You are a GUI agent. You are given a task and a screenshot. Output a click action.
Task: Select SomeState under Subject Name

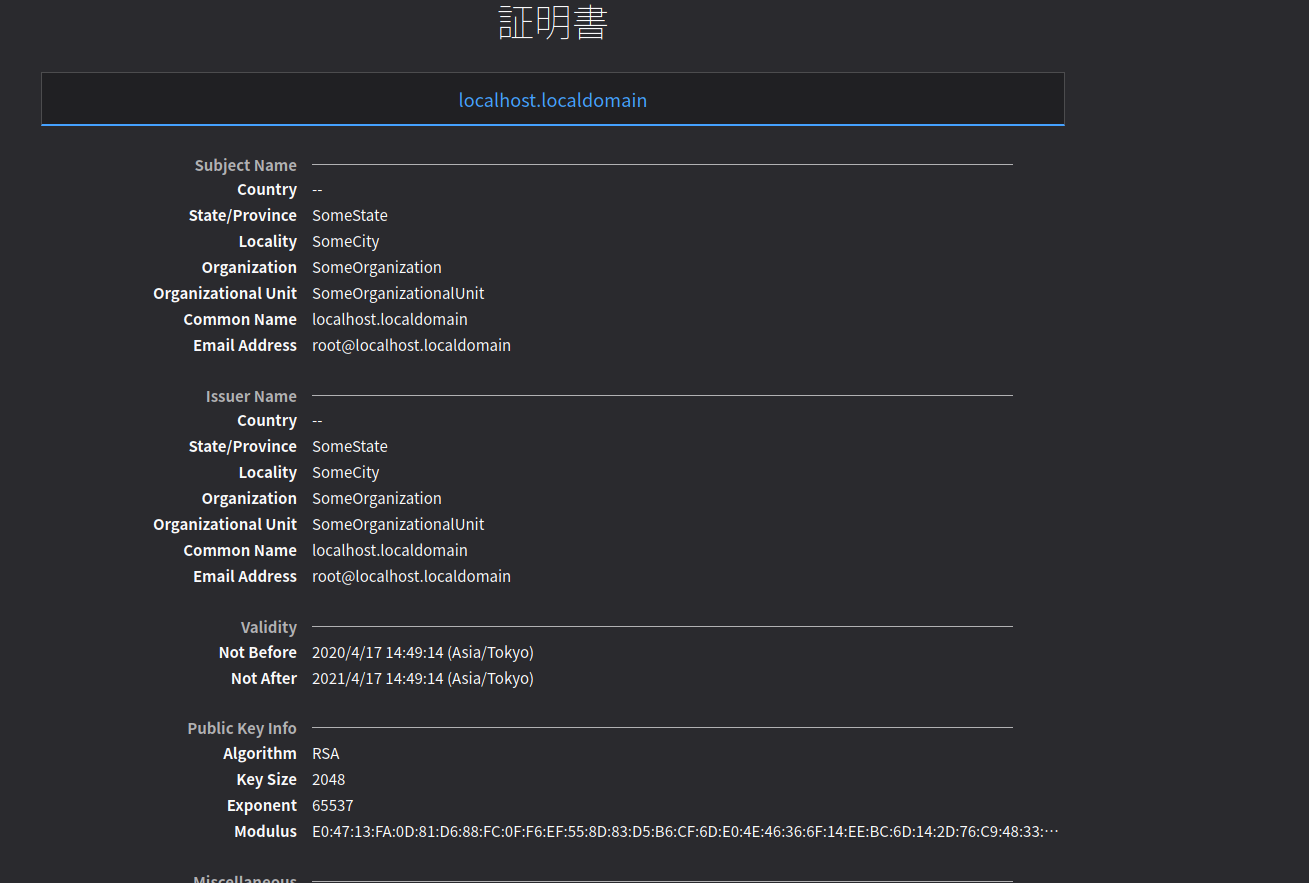click(x=350, y=216)
